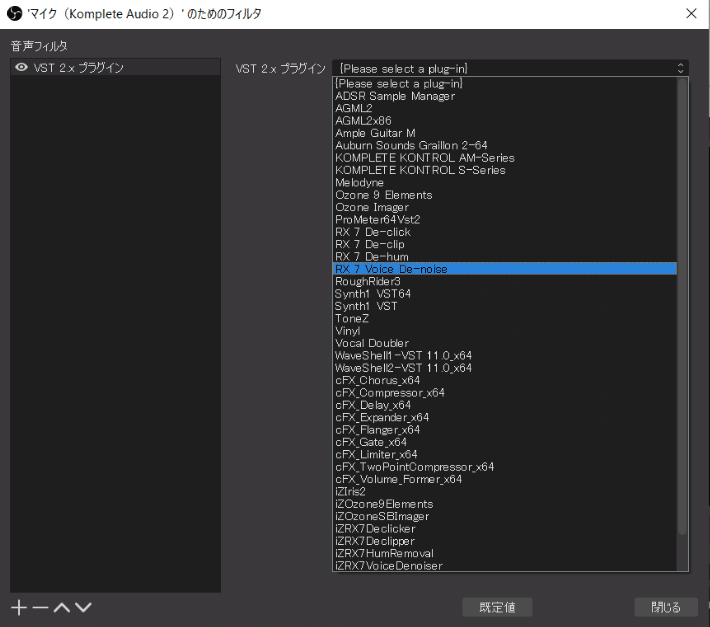Click the combo box up-down arrows
This screenshot has height=627, width=710.
pos(680,68)
